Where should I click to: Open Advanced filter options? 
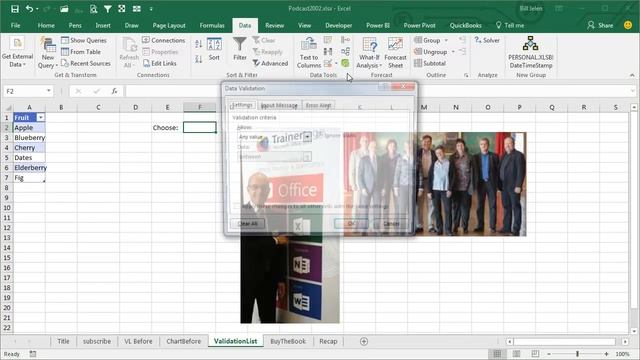(x=270, y=63)
